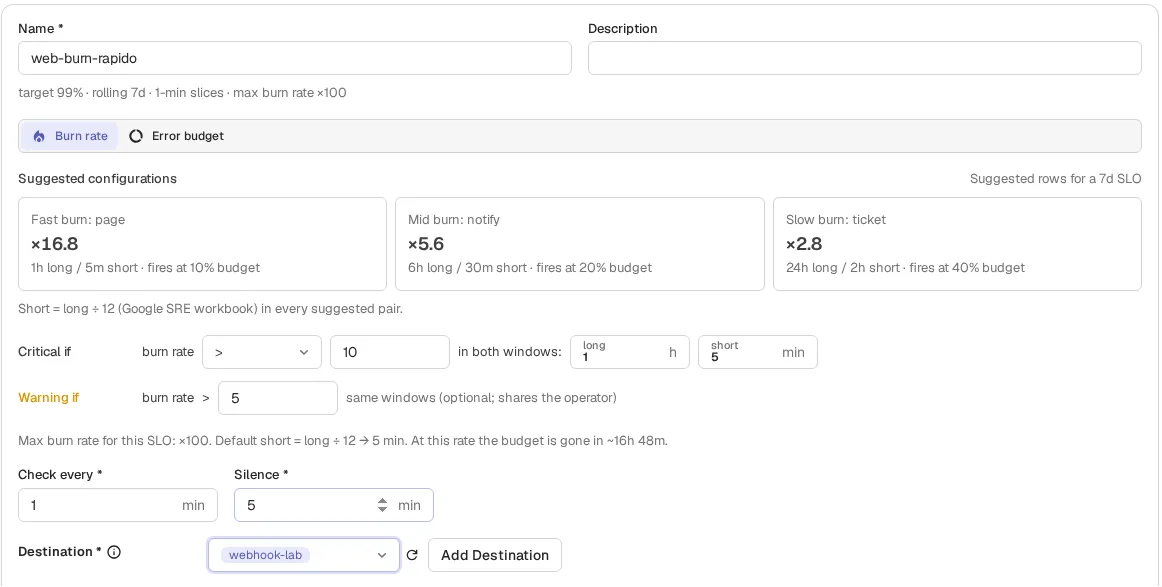
Task: Click the "Warning if" label
Action: click(49, 398)
